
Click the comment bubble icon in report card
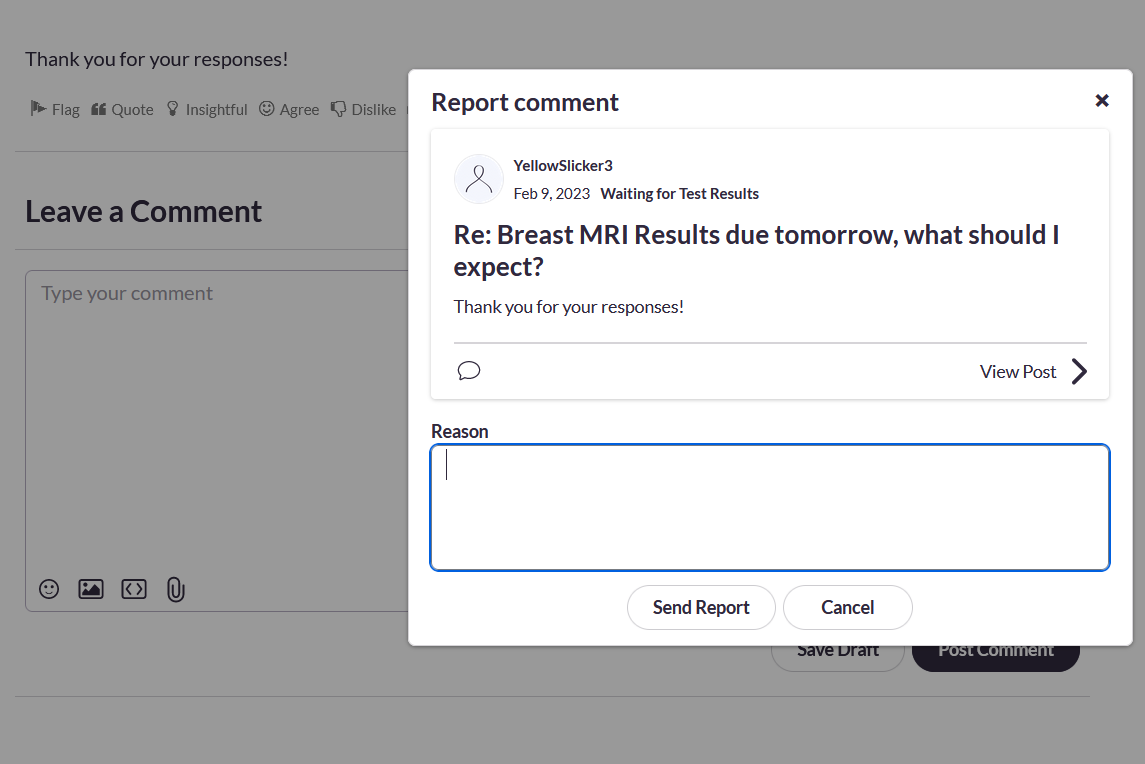469,371
